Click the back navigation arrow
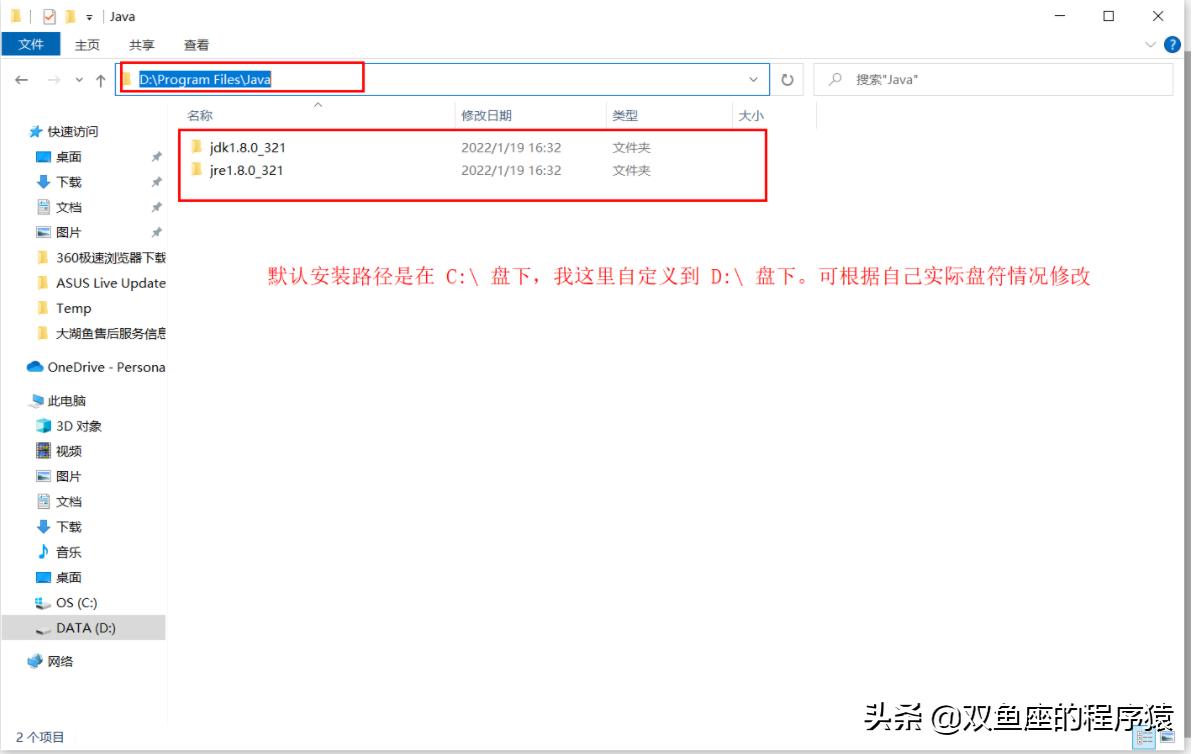The image size is (1195, 754). [22, 78]
